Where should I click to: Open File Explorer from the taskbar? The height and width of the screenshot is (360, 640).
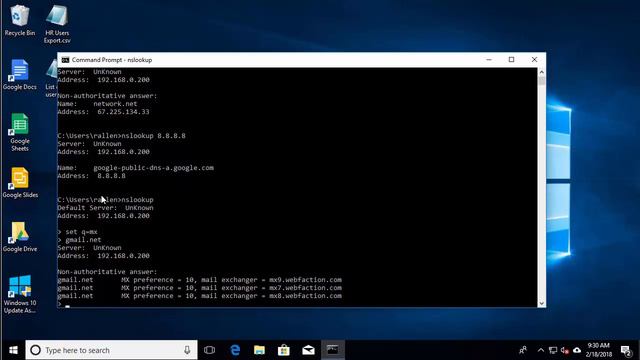pyautogui.click(x=259, y=350)
